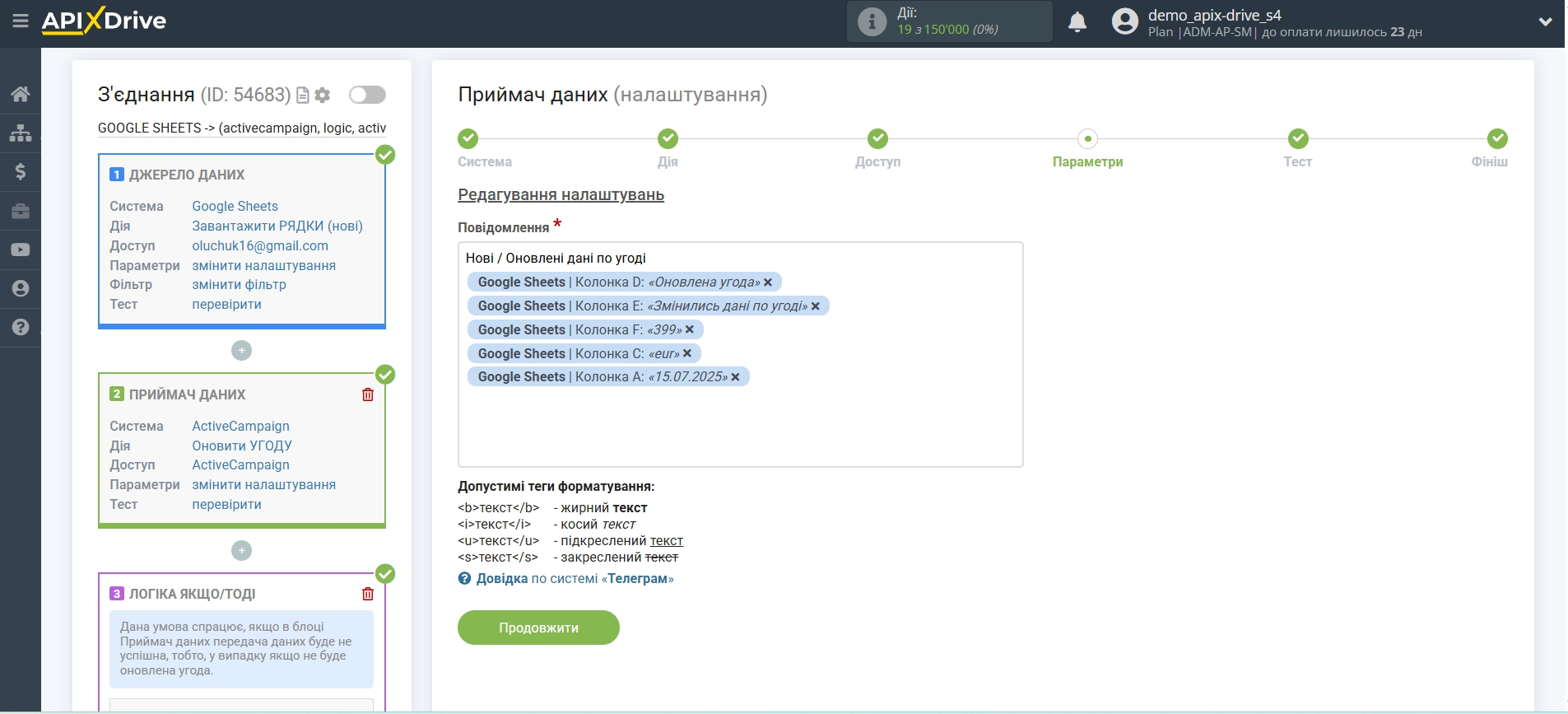Viewport: 1568px width, 714px height.
Task: Expand the account dropdown chevron
Action: coord(1545,22)
